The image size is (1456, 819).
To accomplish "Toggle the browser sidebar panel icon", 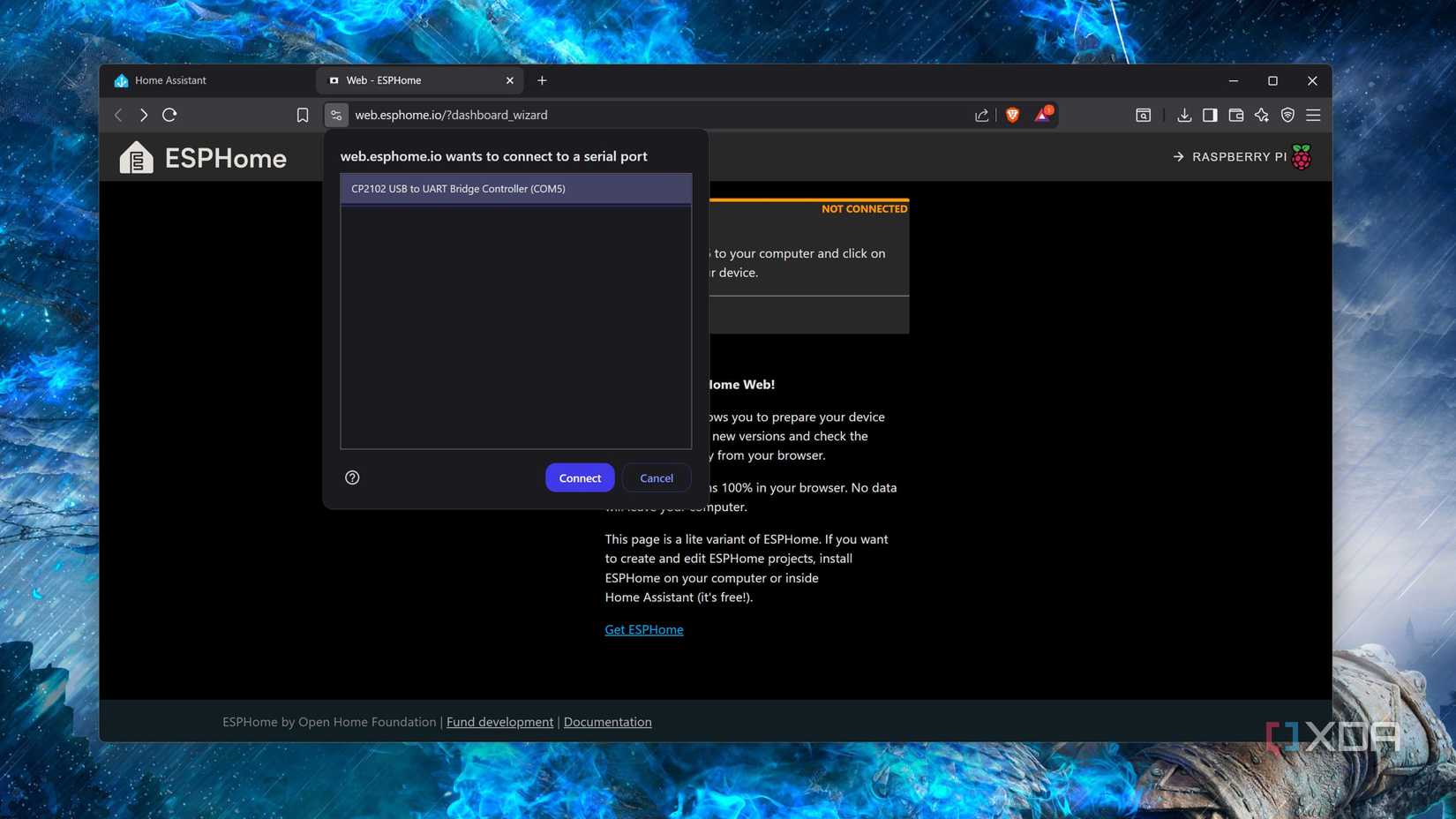I will [x=1210, y=115].
